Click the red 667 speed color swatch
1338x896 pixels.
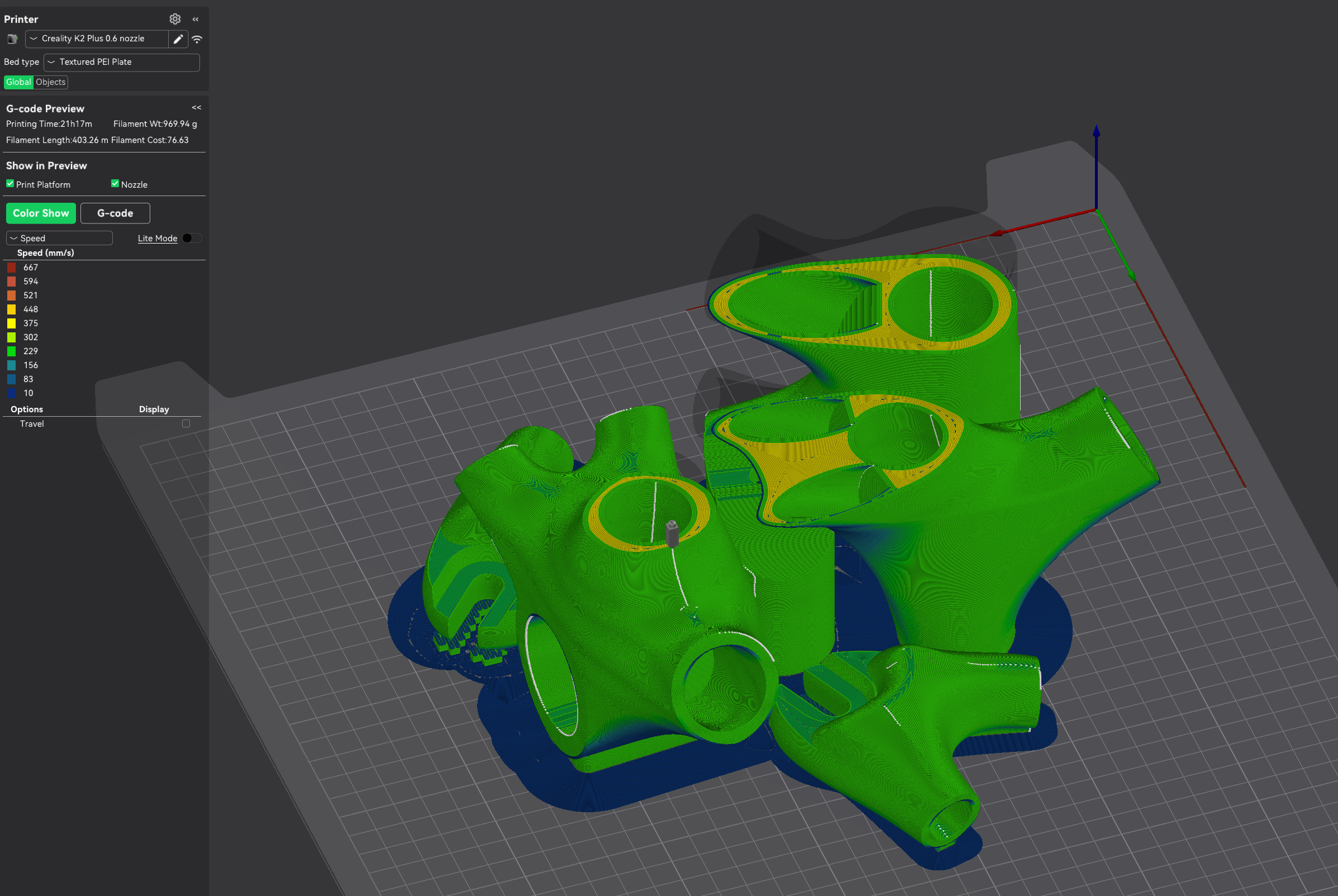(x=12, y=267)
